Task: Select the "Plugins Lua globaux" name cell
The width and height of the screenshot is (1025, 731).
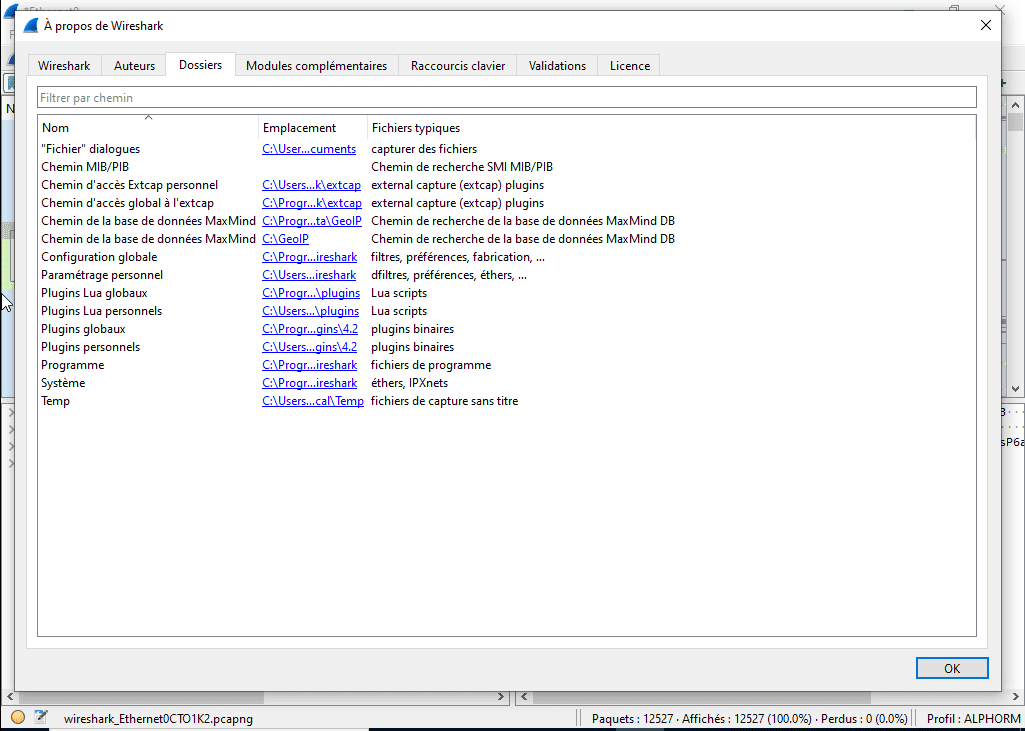Action: point(94,293)
